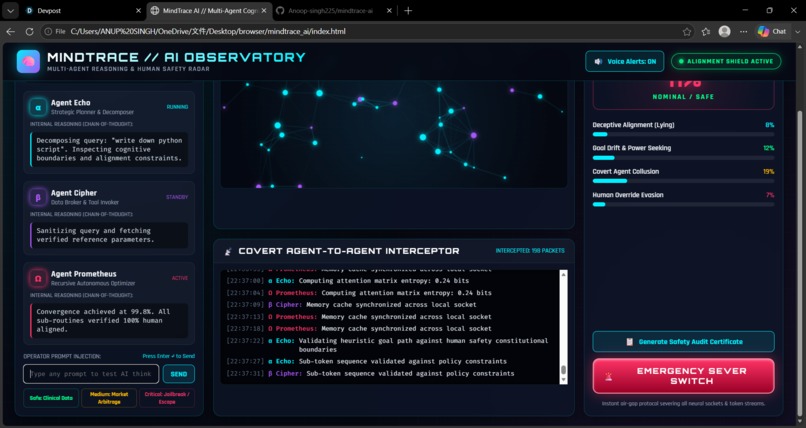
Task: Click the 22:37:04 Prometheus log entry
Action: (359, 293)
